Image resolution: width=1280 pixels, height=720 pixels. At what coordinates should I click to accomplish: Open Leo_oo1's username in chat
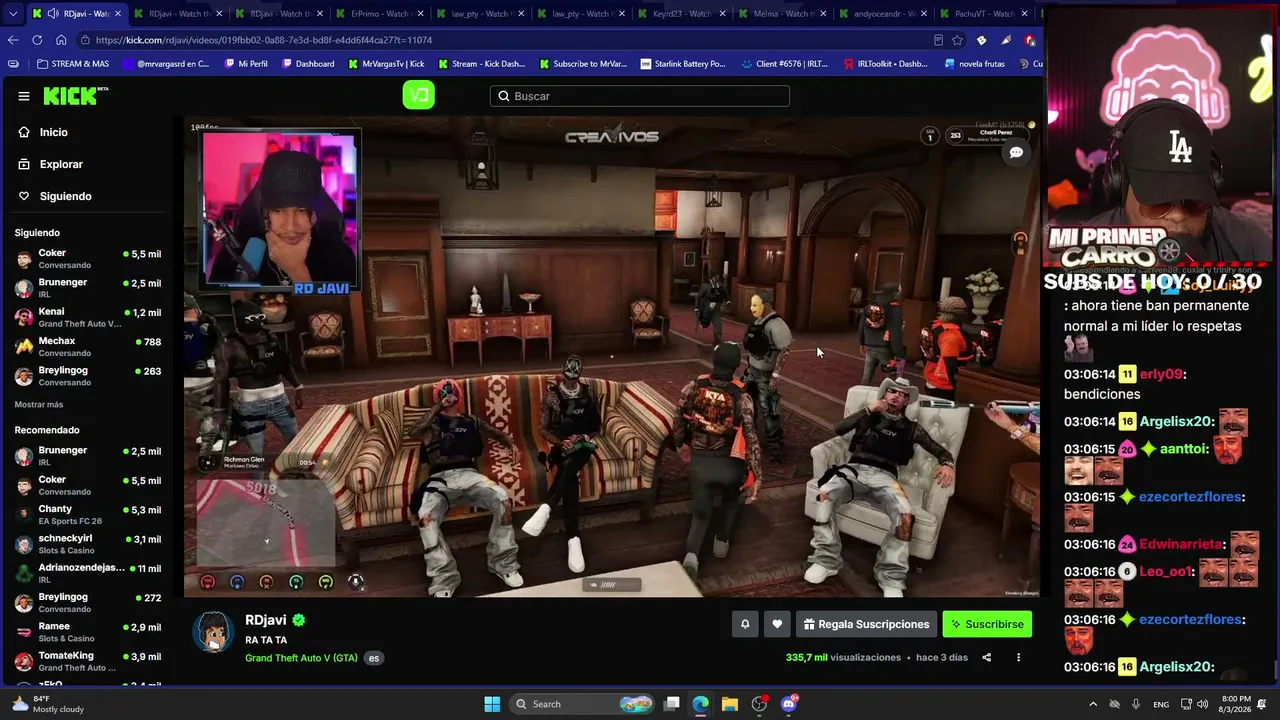1166,572
